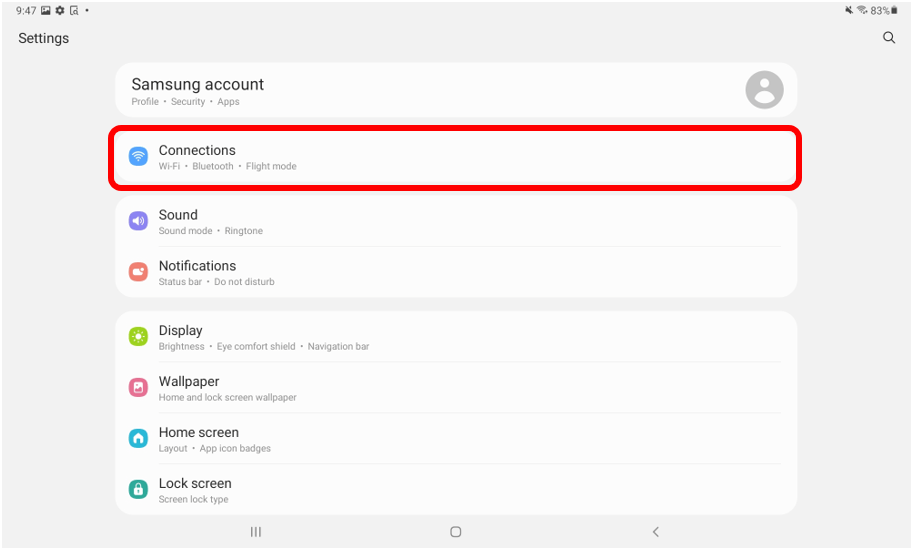Open the Display settings entry
The image size is (913, 551).
tap(456, 337)
